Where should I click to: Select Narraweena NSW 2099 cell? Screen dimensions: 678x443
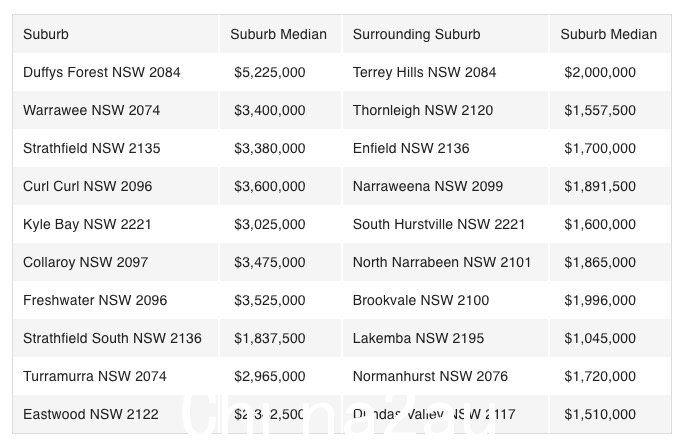tap(428, 186)
